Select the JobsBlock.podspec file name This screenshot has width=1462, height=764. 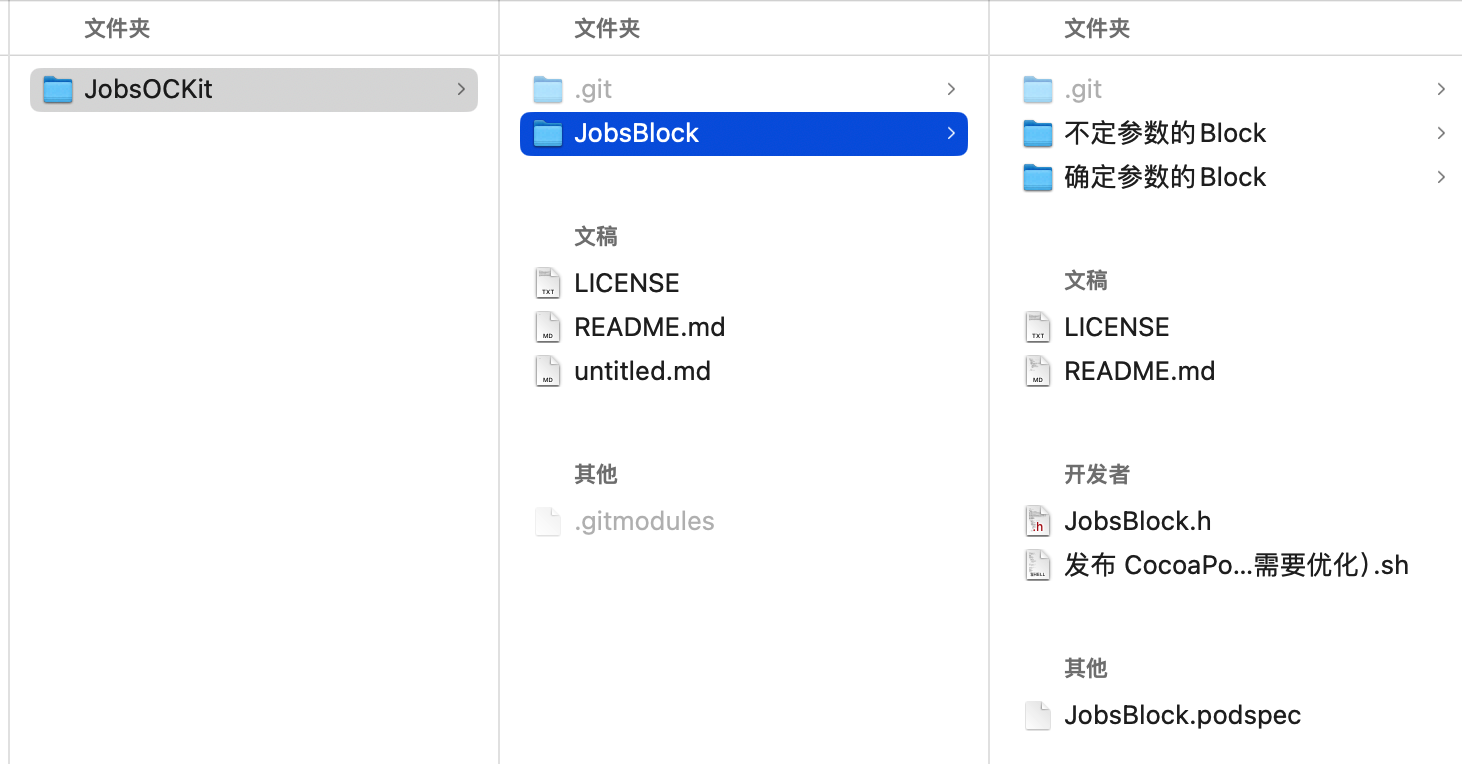point(1183,715)
